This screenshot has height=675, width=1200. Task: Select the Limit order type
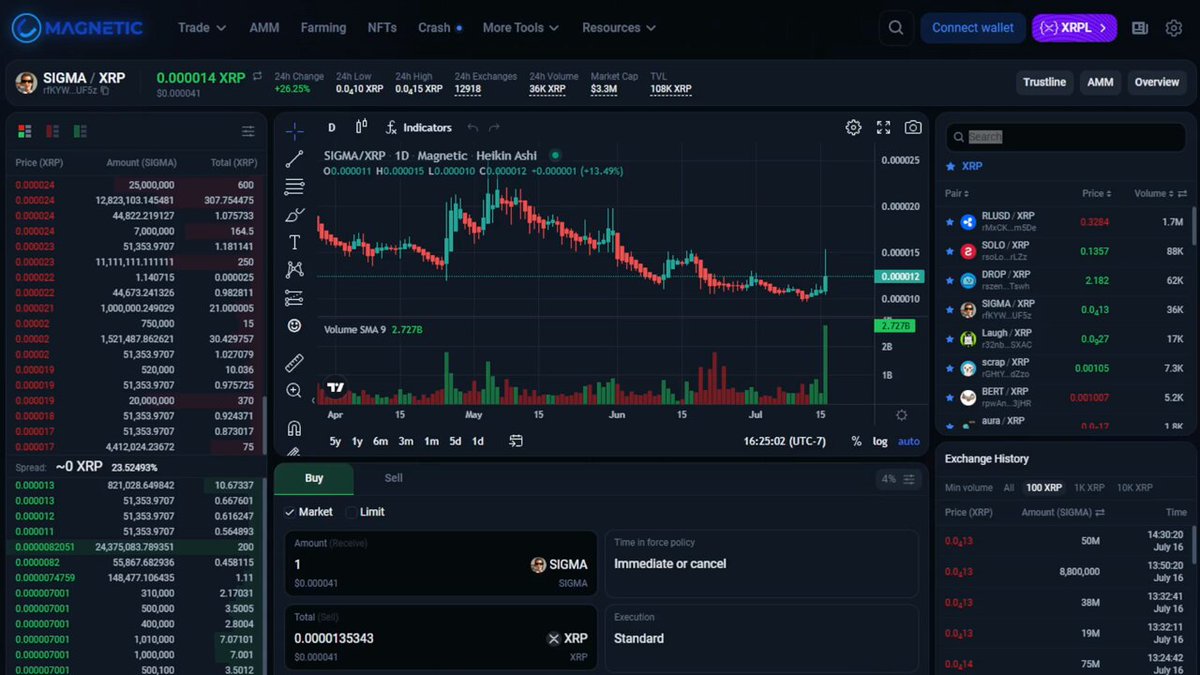point(365,512)
